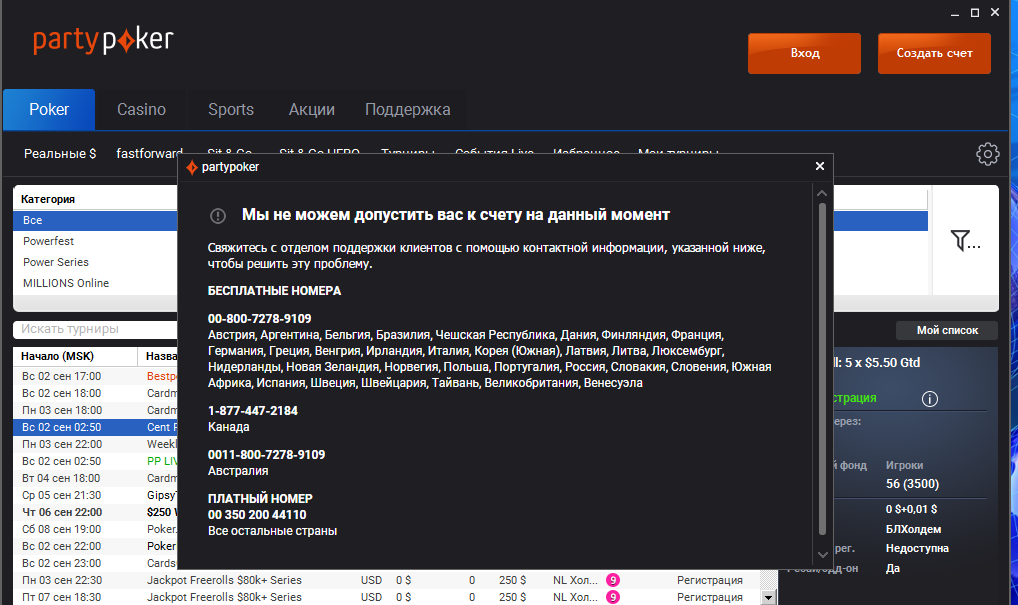Open the Casino tab
The width and height of the screenshot is (1018, 605).
142,109
